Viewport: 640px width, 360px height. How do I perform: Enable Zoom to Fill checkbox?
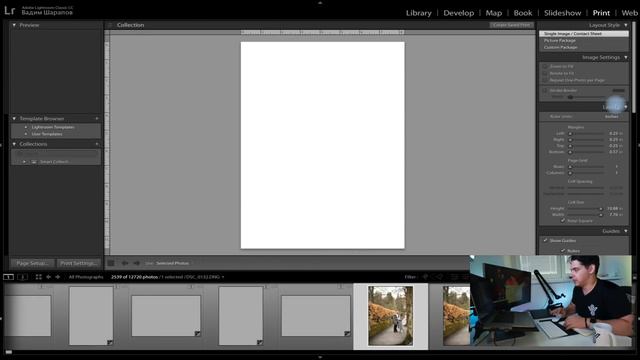(544, 66)
